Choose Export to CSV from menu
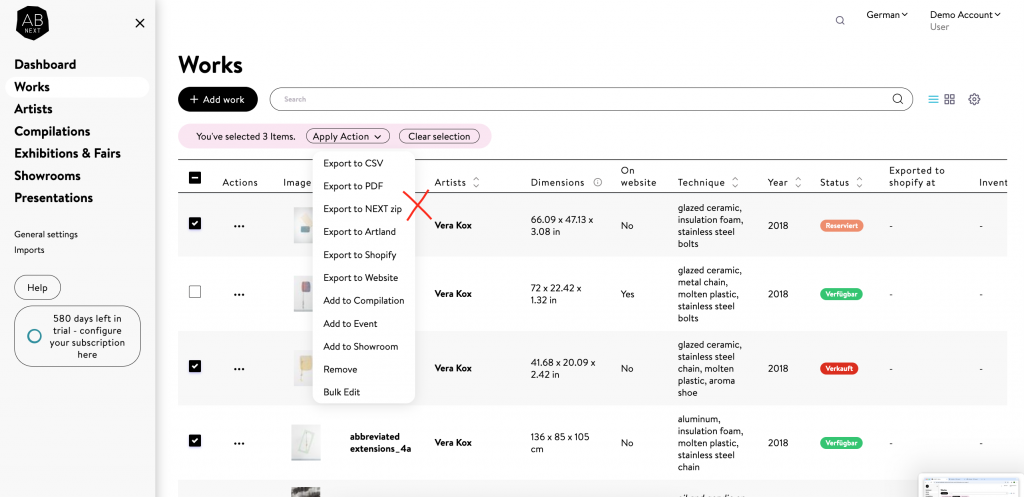 click(x=353, y=163)
